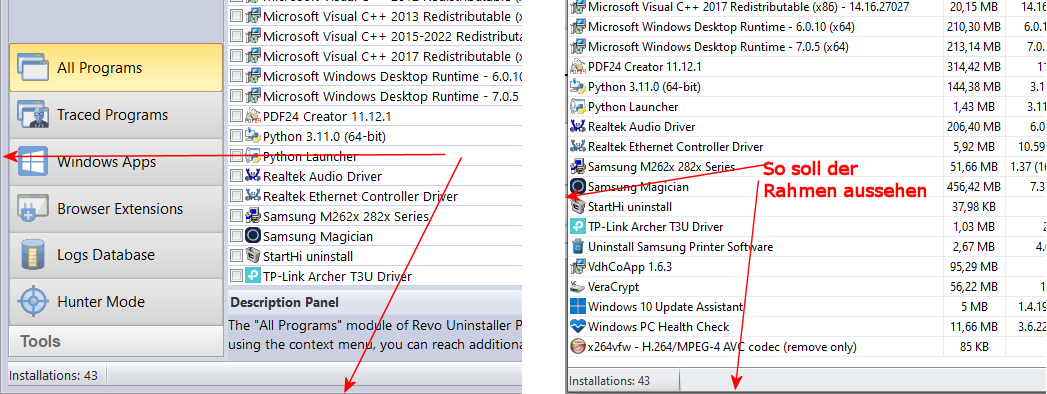Click the Samsung Magician icon in left list
Screen dimensions: 1047x394
[253, 236]
